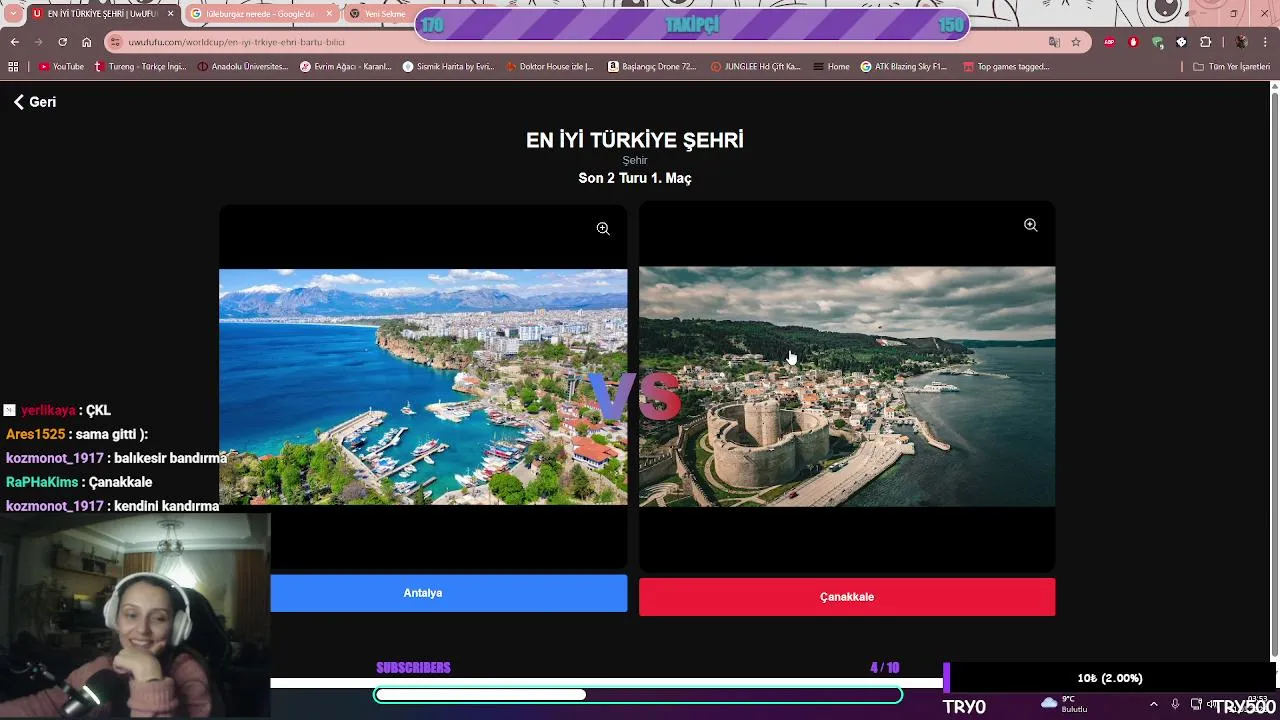Open the Tureng - Türkçe İngi... bookmark

(x=140, y=67)
